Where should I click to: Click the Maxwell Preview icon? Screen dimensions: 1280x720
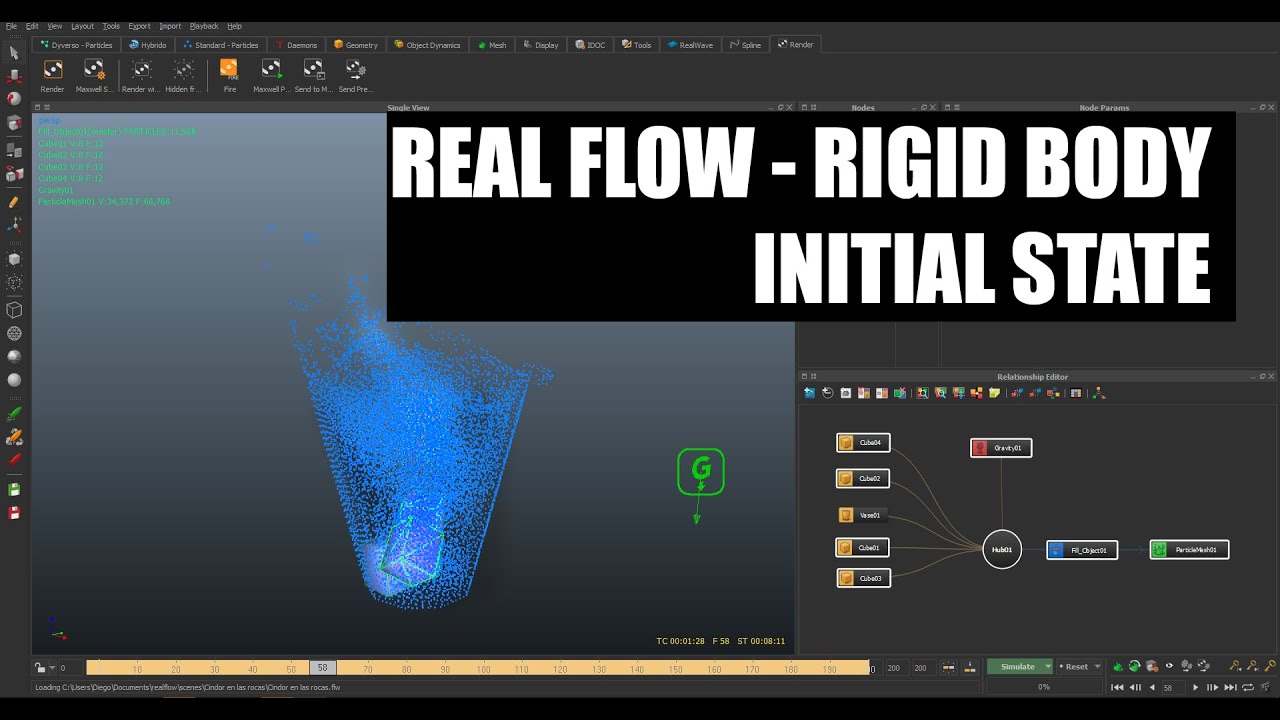coord(271,69)
